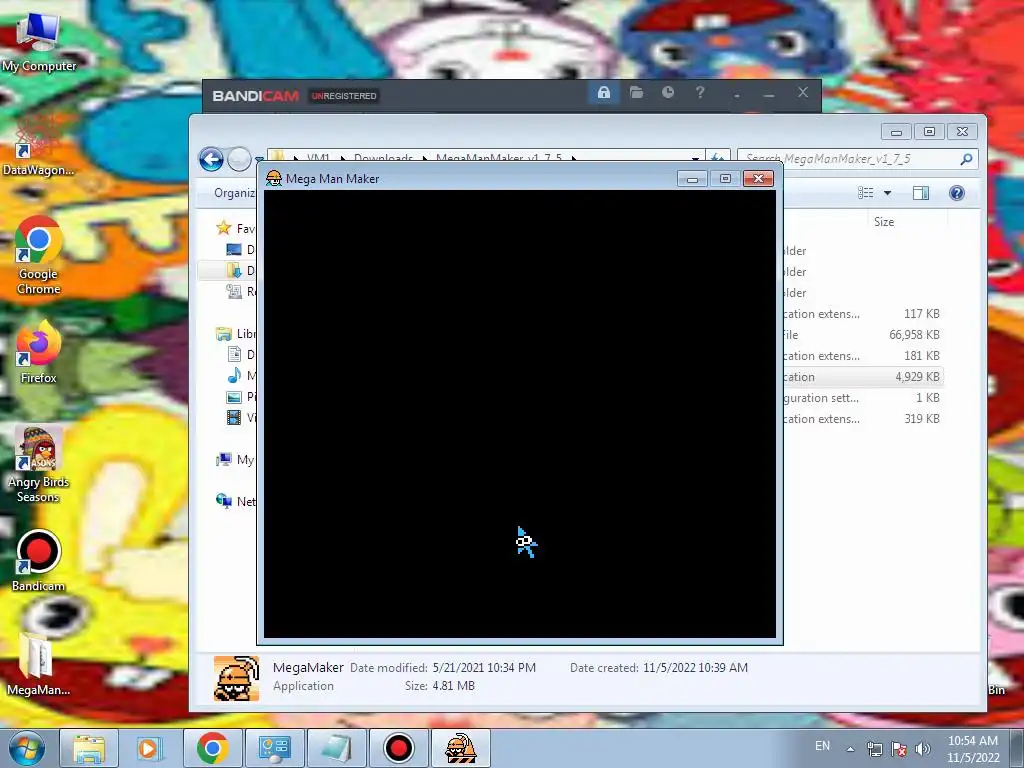
Task: Open the DataWagon desktop shortcut
Action: point(39,146)
